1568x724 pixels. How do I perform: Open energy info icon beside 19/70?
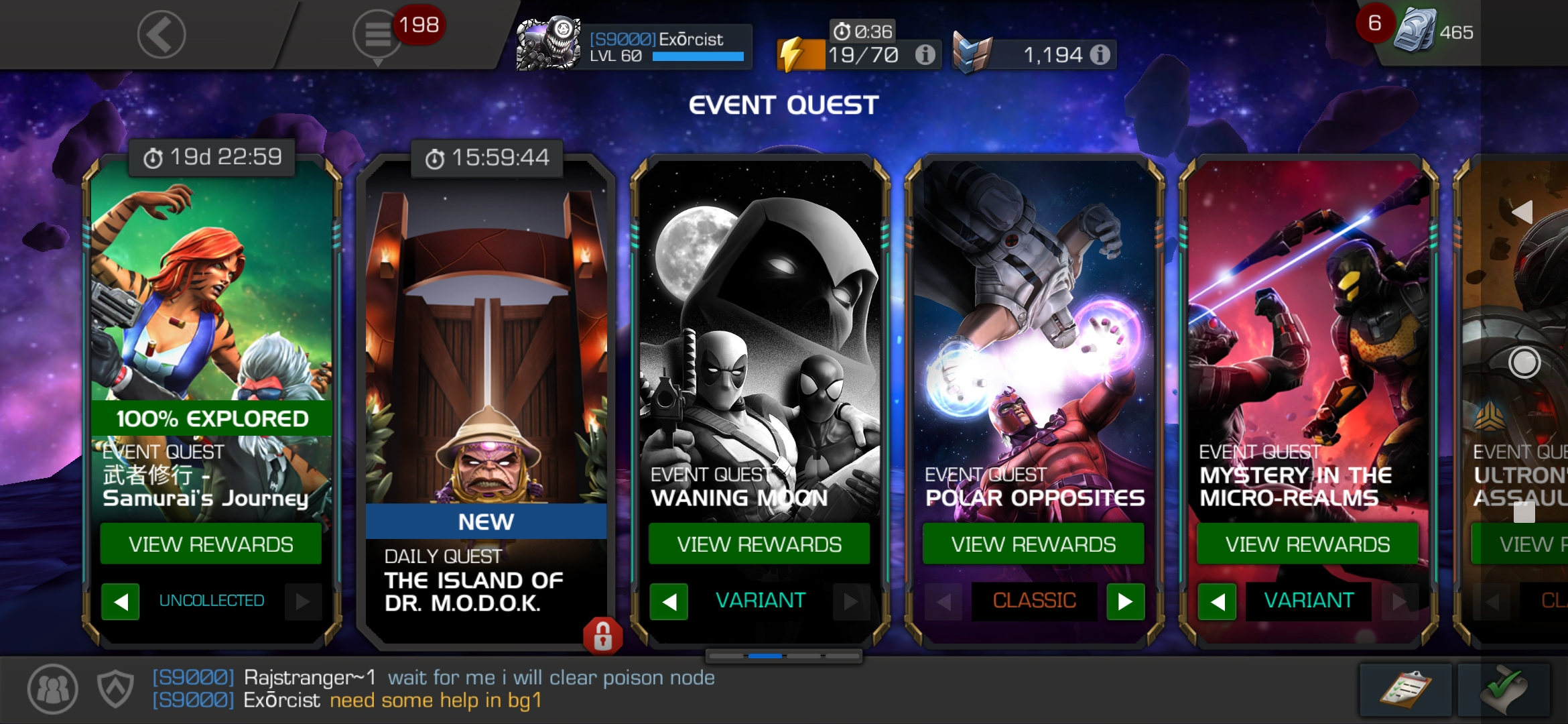925,55
